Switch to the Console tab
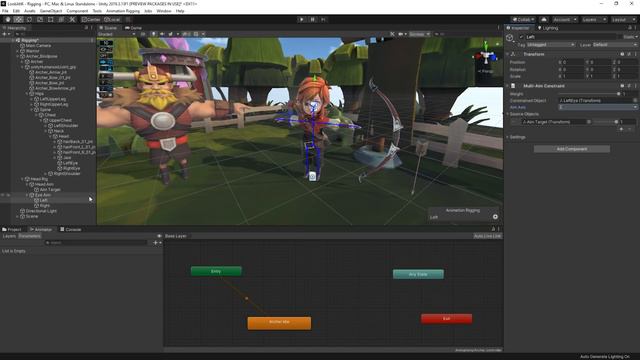This screenshot has height=360, width=640. [x=71, y=229]
